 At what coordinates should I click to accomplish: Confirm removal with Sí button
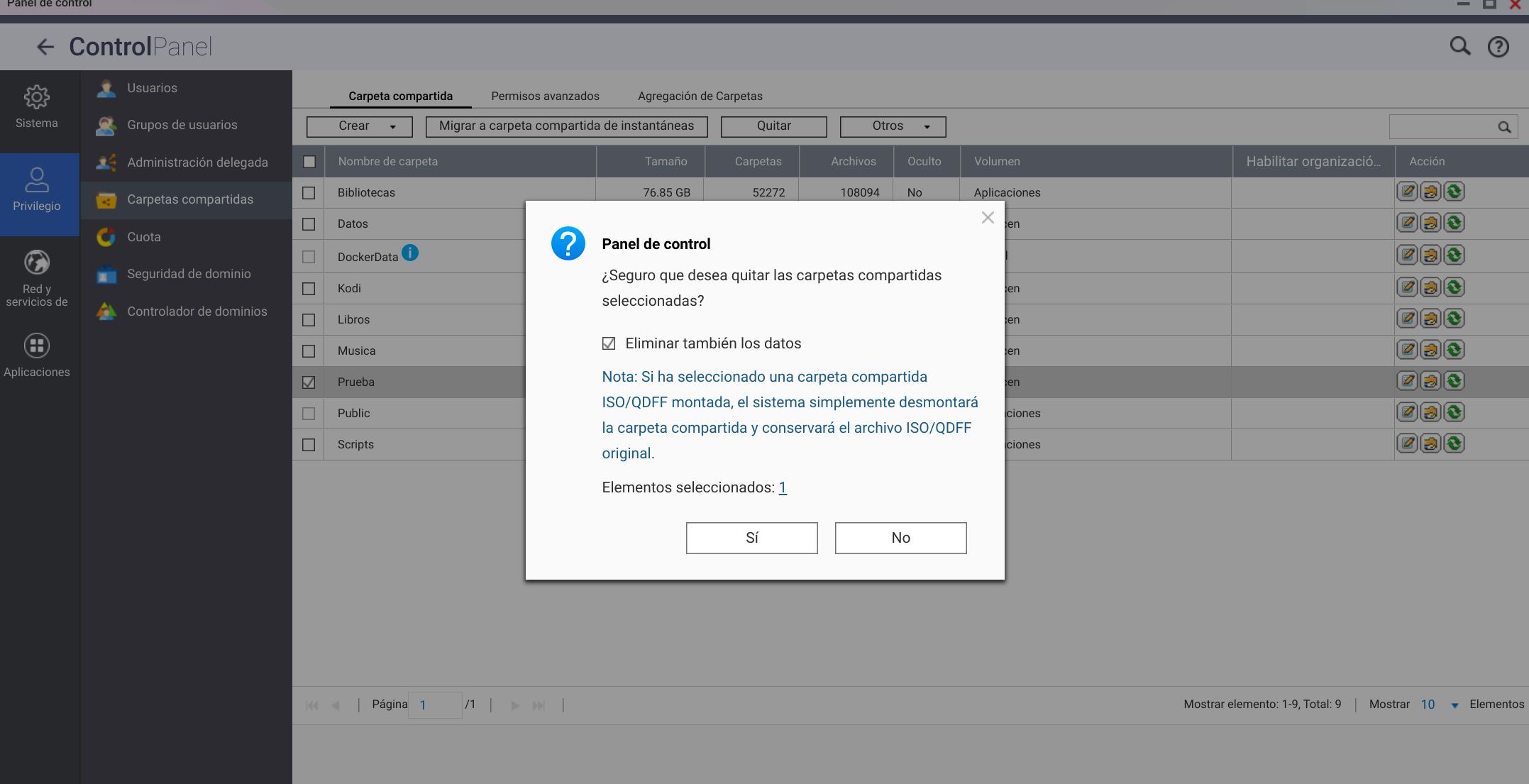751,538
